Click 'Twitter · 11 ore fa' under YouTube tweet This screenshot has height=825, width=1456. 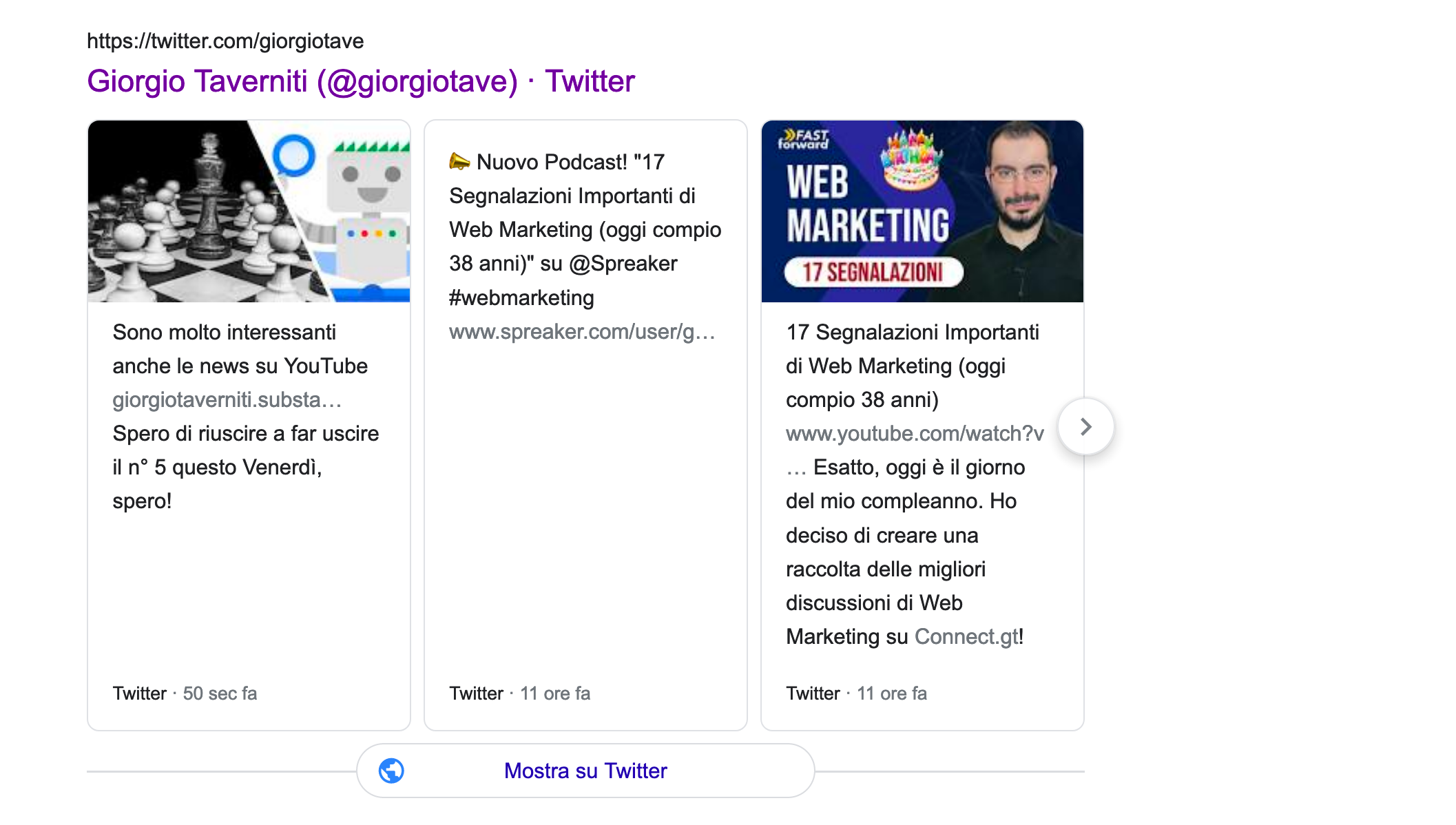(856, 693)
